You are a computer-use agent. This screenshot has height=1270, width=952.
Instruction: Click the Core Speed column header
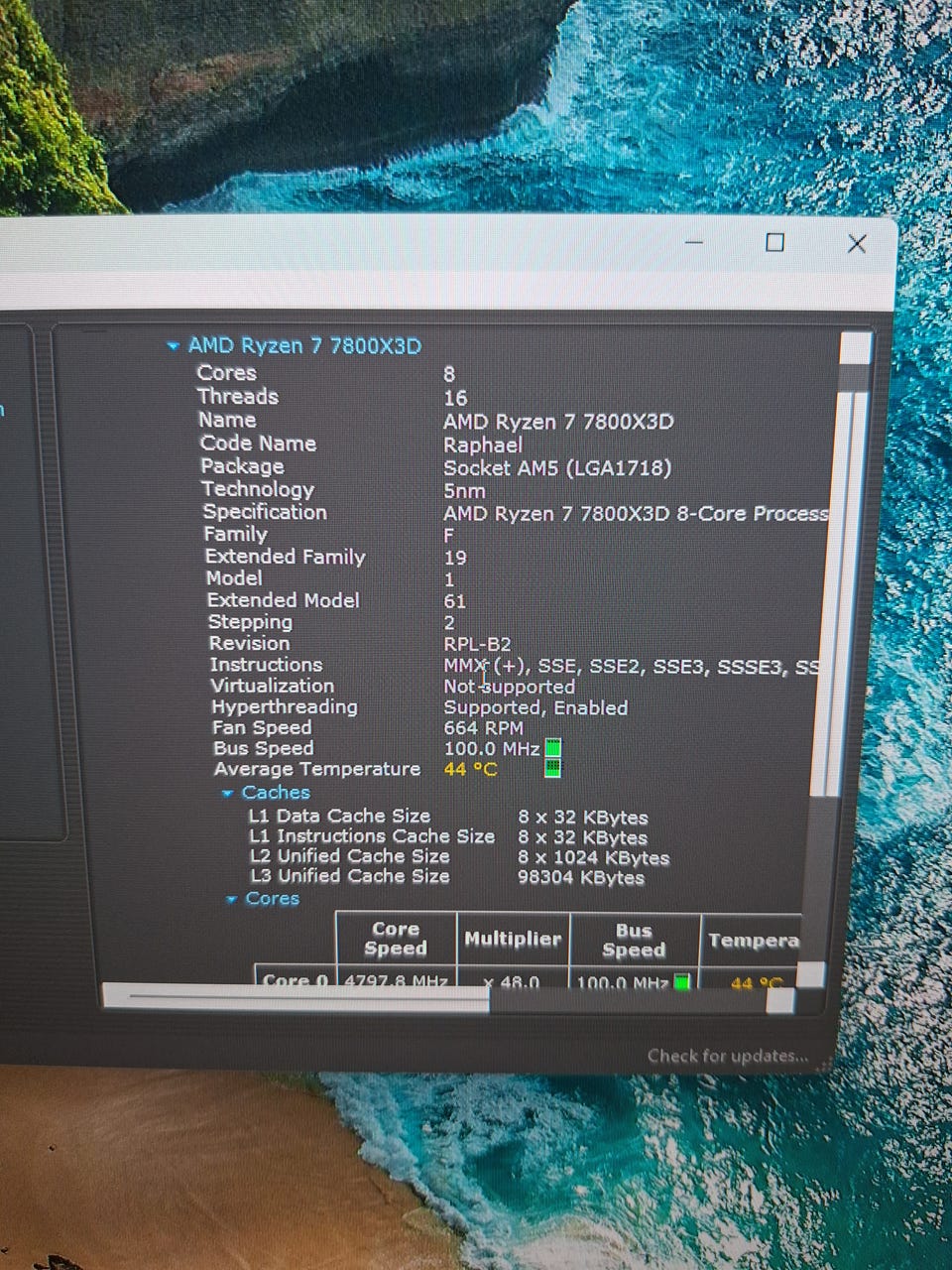click(395, 939)
